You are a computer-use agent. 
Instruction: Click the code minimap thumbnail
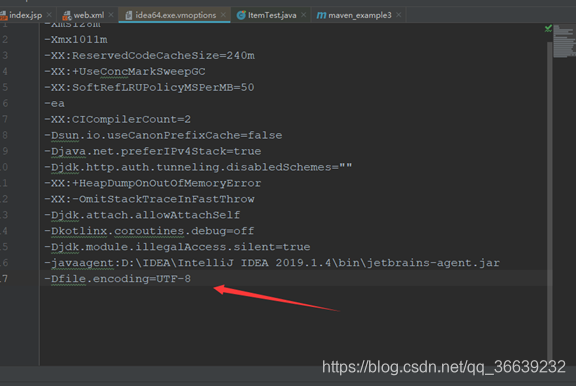(564, 41)
